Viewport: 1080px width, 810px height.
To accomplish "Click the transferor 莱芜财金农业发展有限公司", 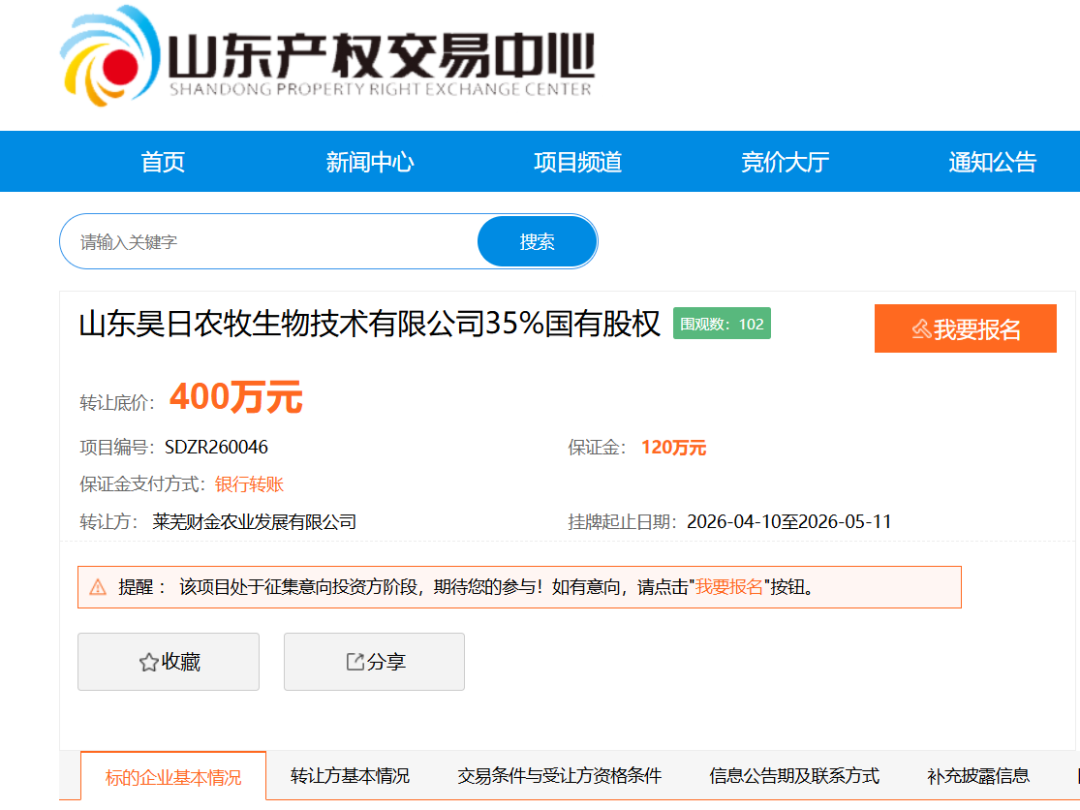I will [254, 522].
